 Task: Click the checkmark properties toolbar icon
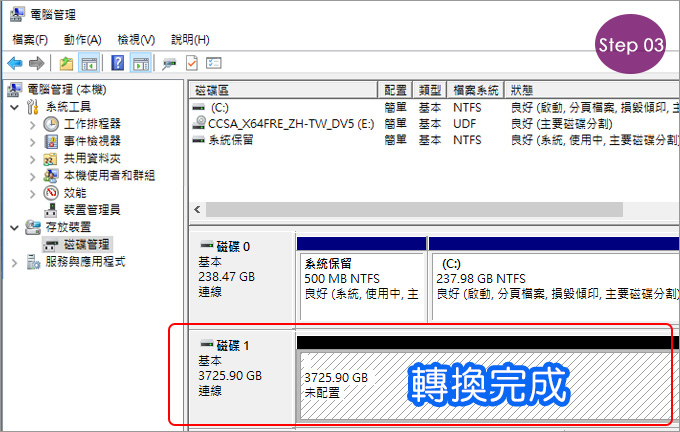pyautogui.click(x=192, y=63)
